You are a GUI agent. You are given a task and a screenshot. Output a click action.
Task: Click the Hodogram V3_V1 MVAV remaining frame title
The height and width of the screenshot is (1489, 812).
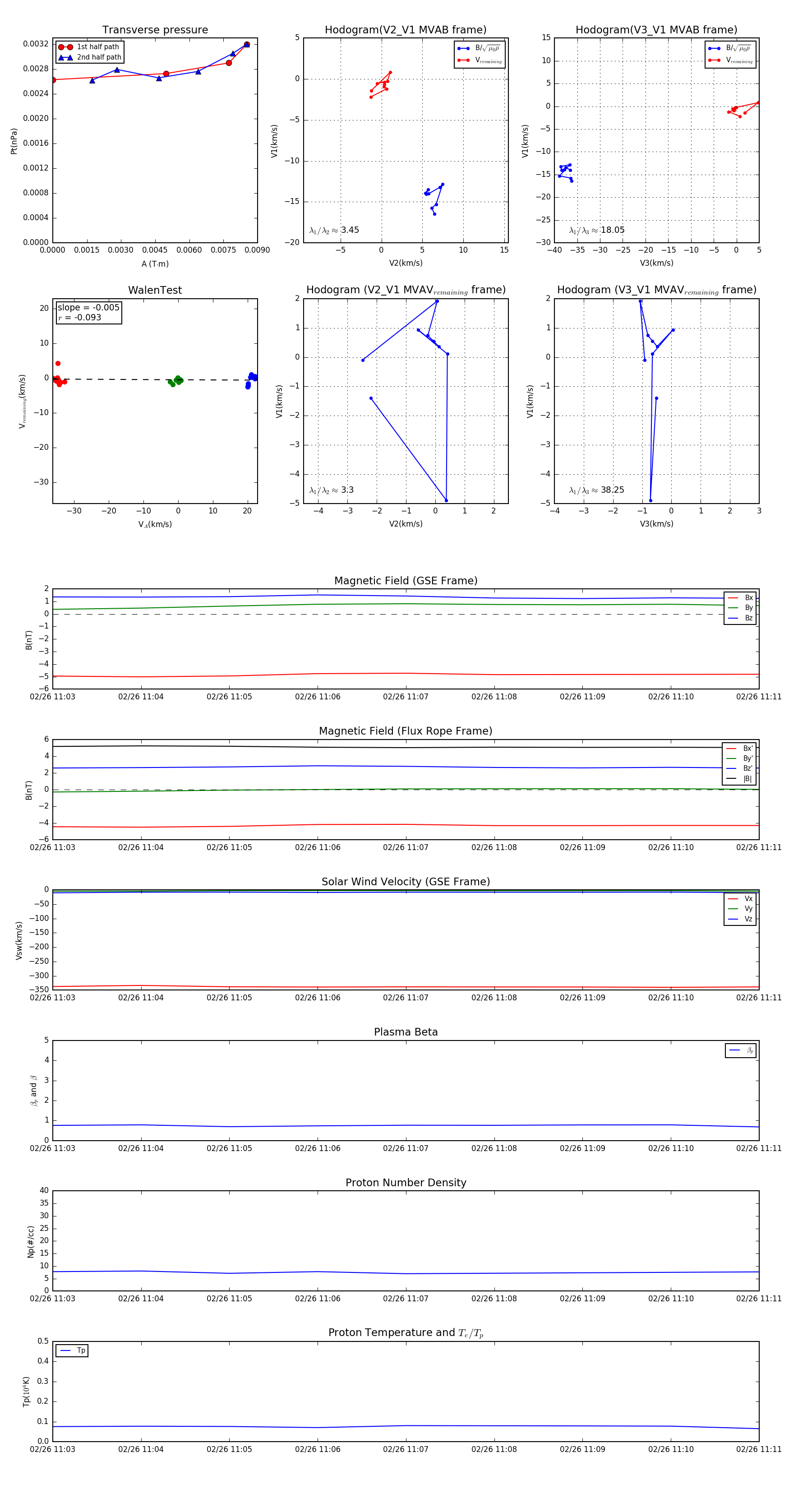[x=656, y=290]
